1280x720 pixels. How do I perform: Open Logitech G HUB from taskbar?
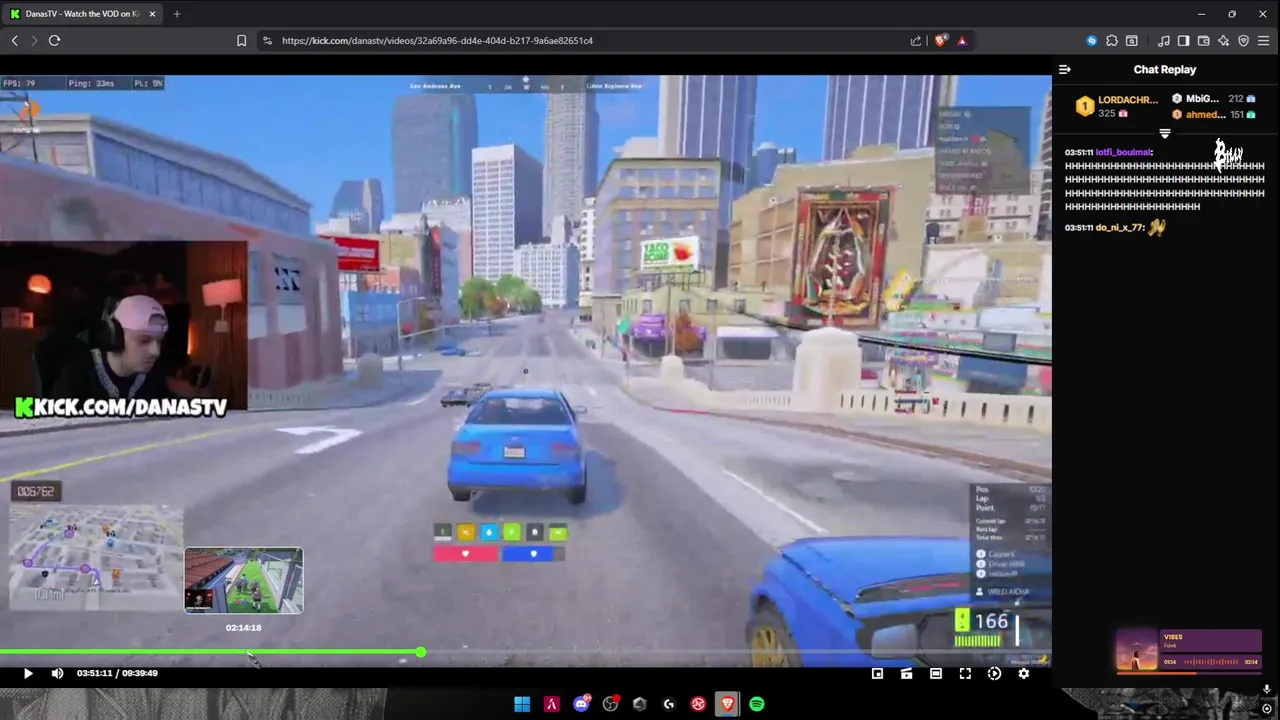(669, 704)
